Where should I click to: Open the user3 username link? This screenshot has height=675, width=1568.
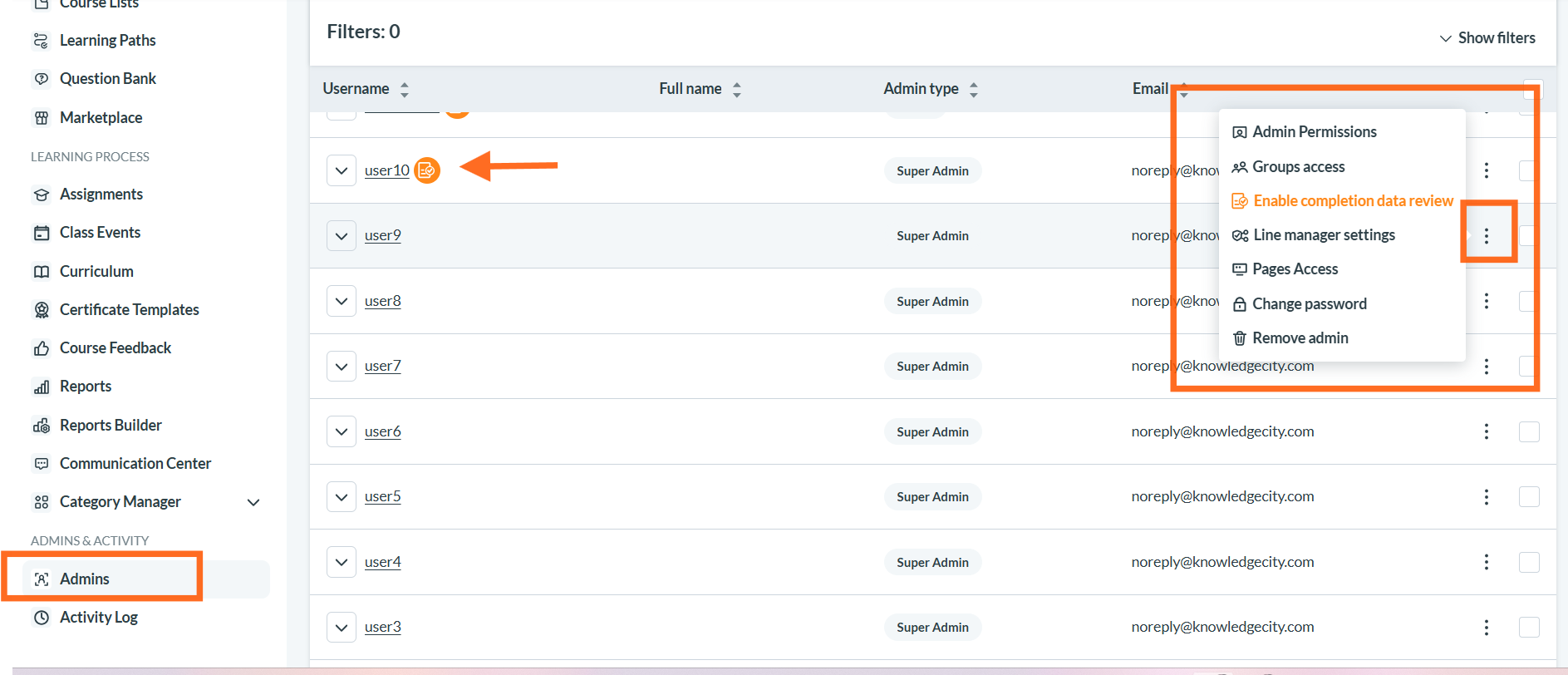(383, 627)
